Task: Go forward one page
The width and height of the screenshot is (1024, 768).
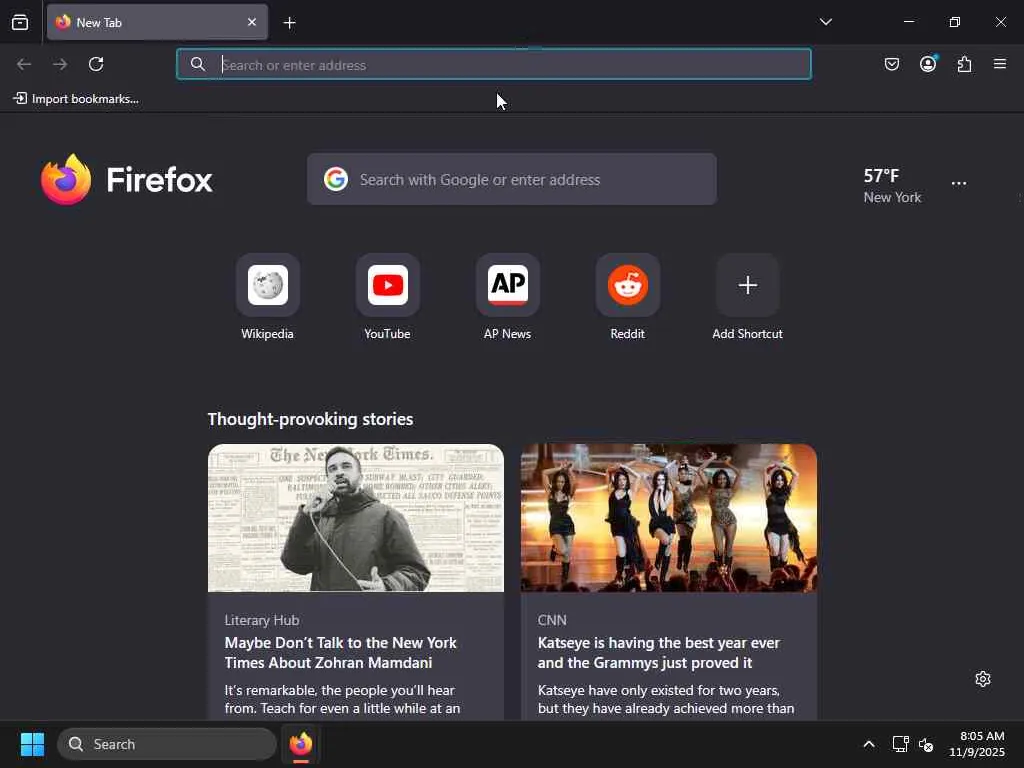Action: point(60,64)
